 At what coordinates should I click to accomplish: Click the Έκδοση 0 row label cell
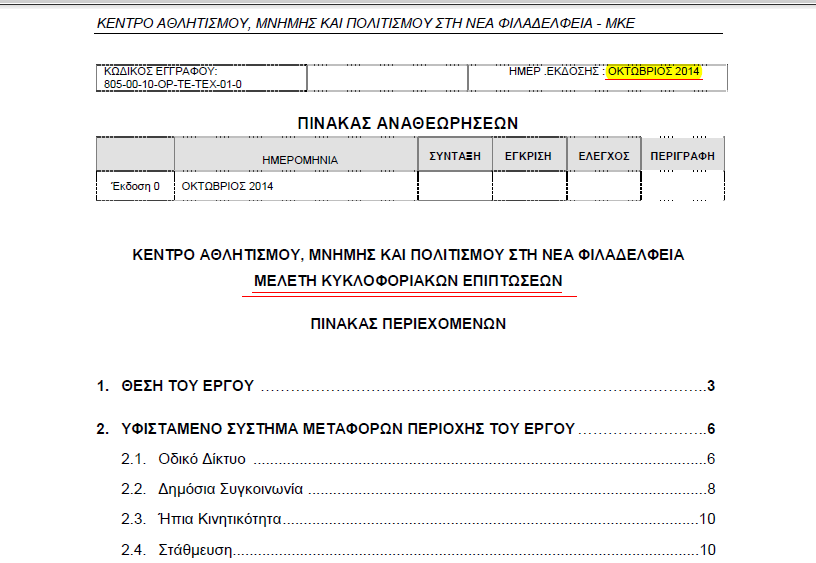(x=135, y=187)
